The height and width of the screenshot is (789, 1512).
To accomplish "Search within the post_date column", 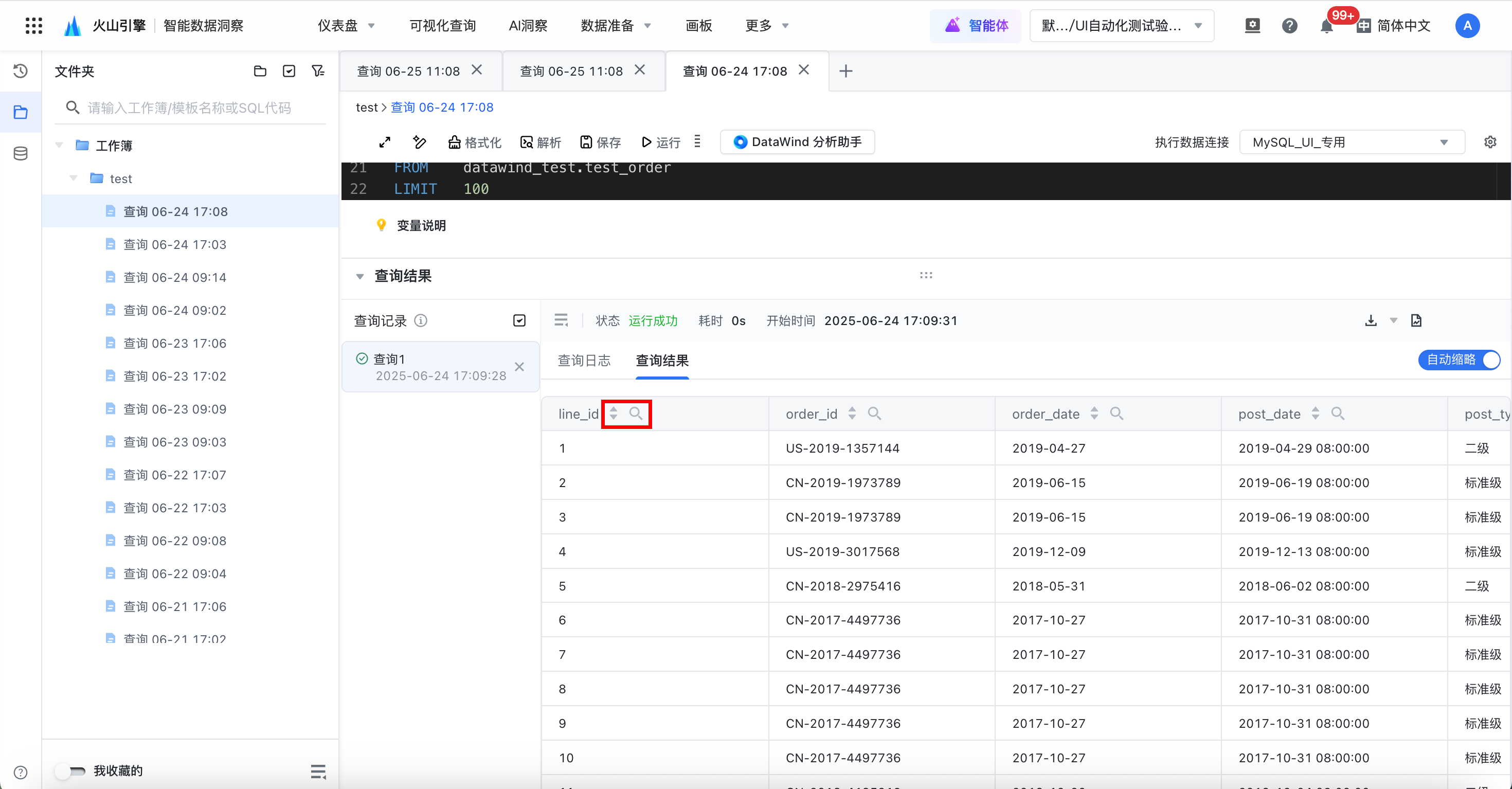I will tap(1338, 414).
